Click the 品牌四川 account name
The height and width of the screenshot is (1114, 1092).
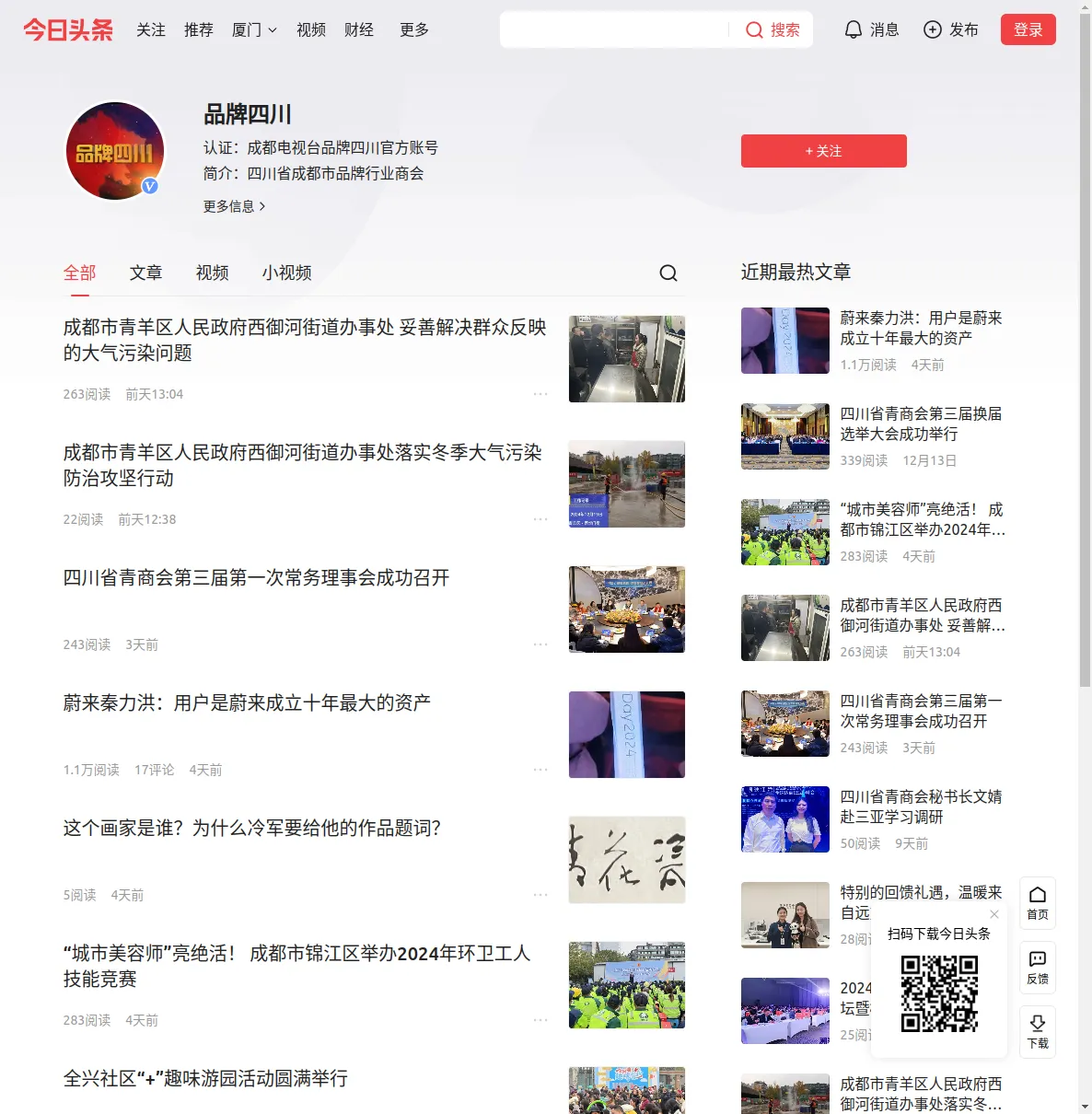pos(248,114)
